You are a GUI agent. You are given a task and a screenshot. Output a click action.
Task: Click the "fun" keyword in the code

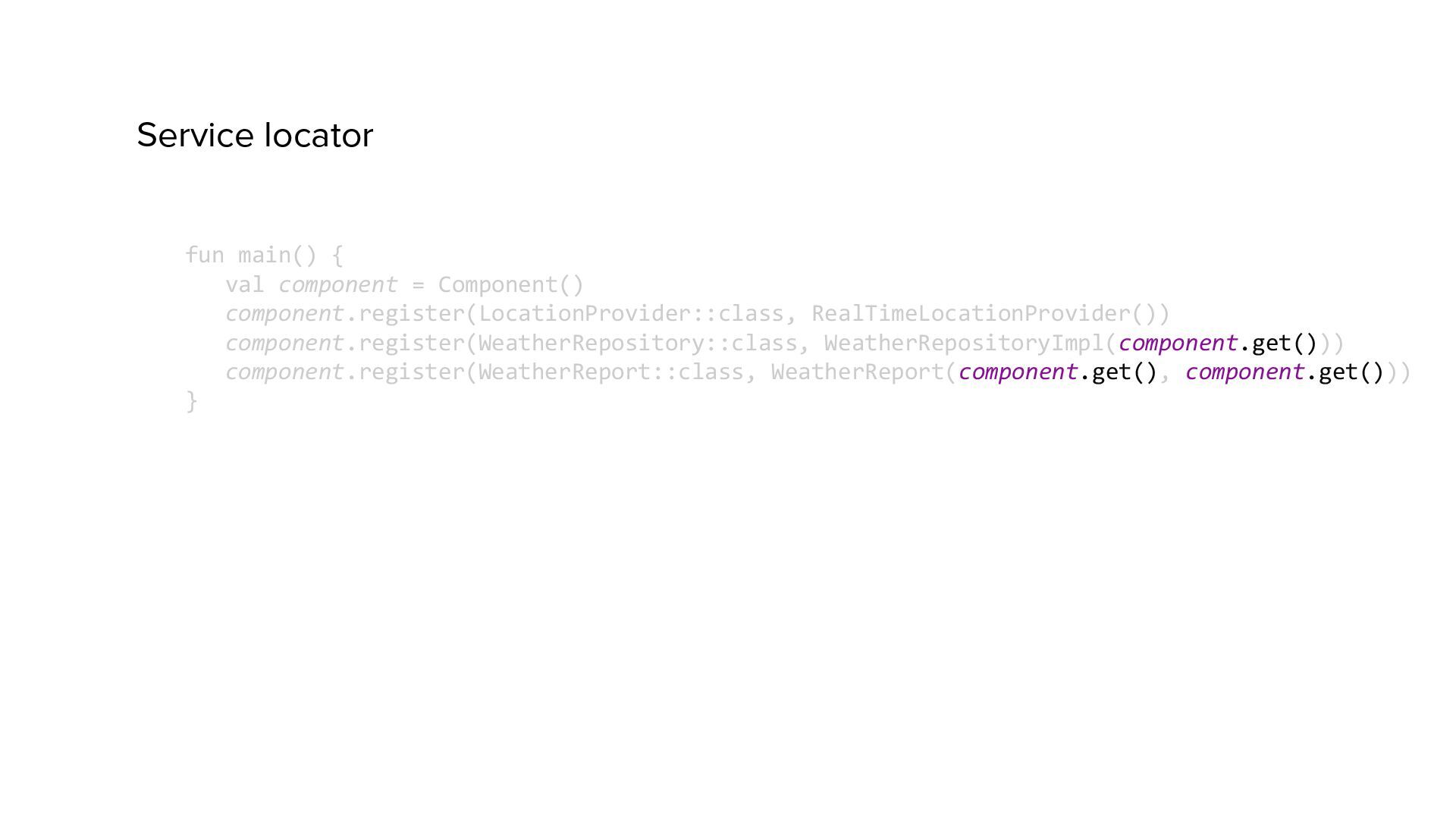[x=205, y=256]
